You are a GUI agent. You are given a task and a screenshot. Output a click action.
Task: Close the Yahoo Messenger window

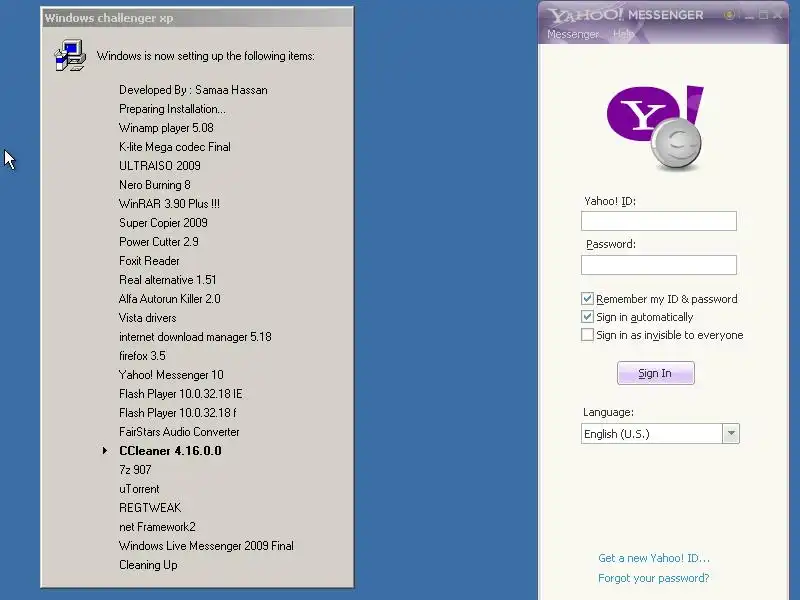coord(777,16)
